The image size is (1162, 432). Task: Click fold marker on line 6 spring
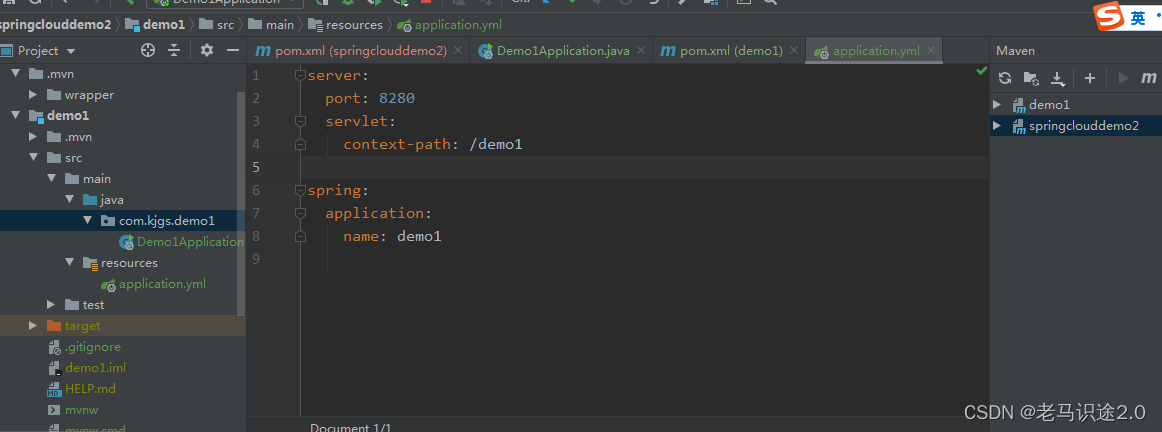[x=300, y=190]
